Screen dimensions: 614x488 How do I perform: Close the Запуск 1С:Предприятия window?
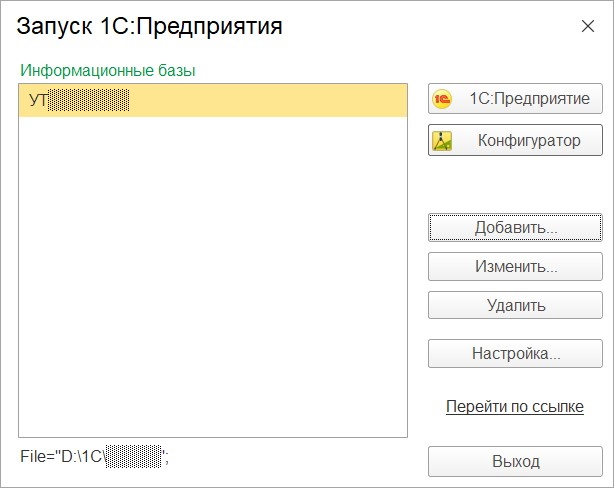pyautogui.click(x=588, y=26)
